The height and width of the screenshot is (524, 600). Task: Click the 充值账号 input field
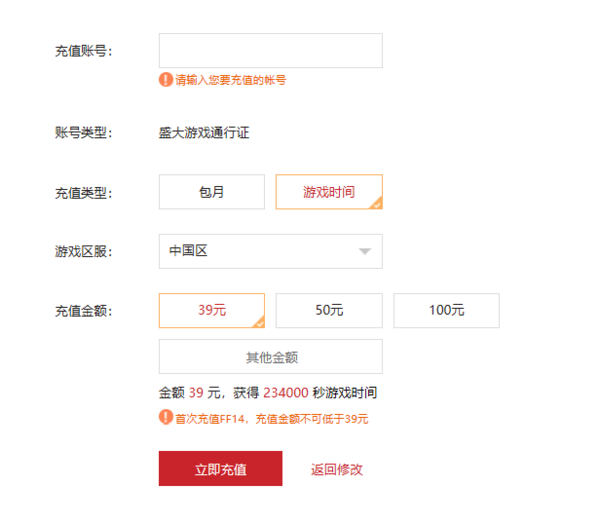pyautogui.click(x=270, y=51)
